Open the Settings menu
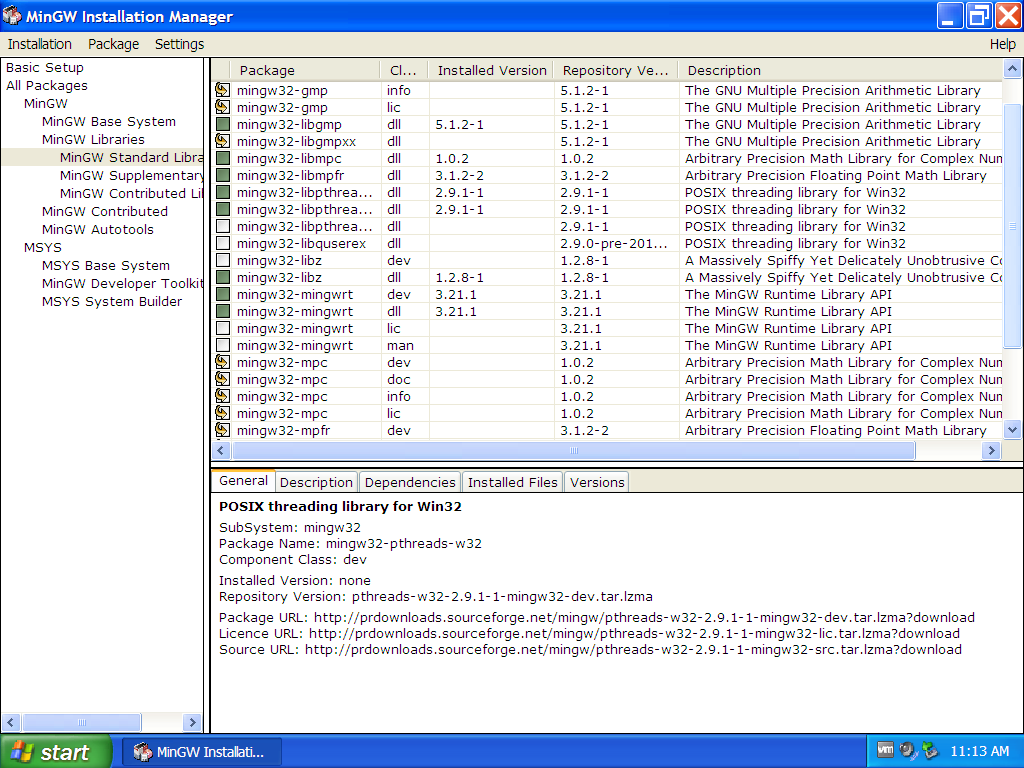Screen dimensions: 1024x768 (180, 44)
